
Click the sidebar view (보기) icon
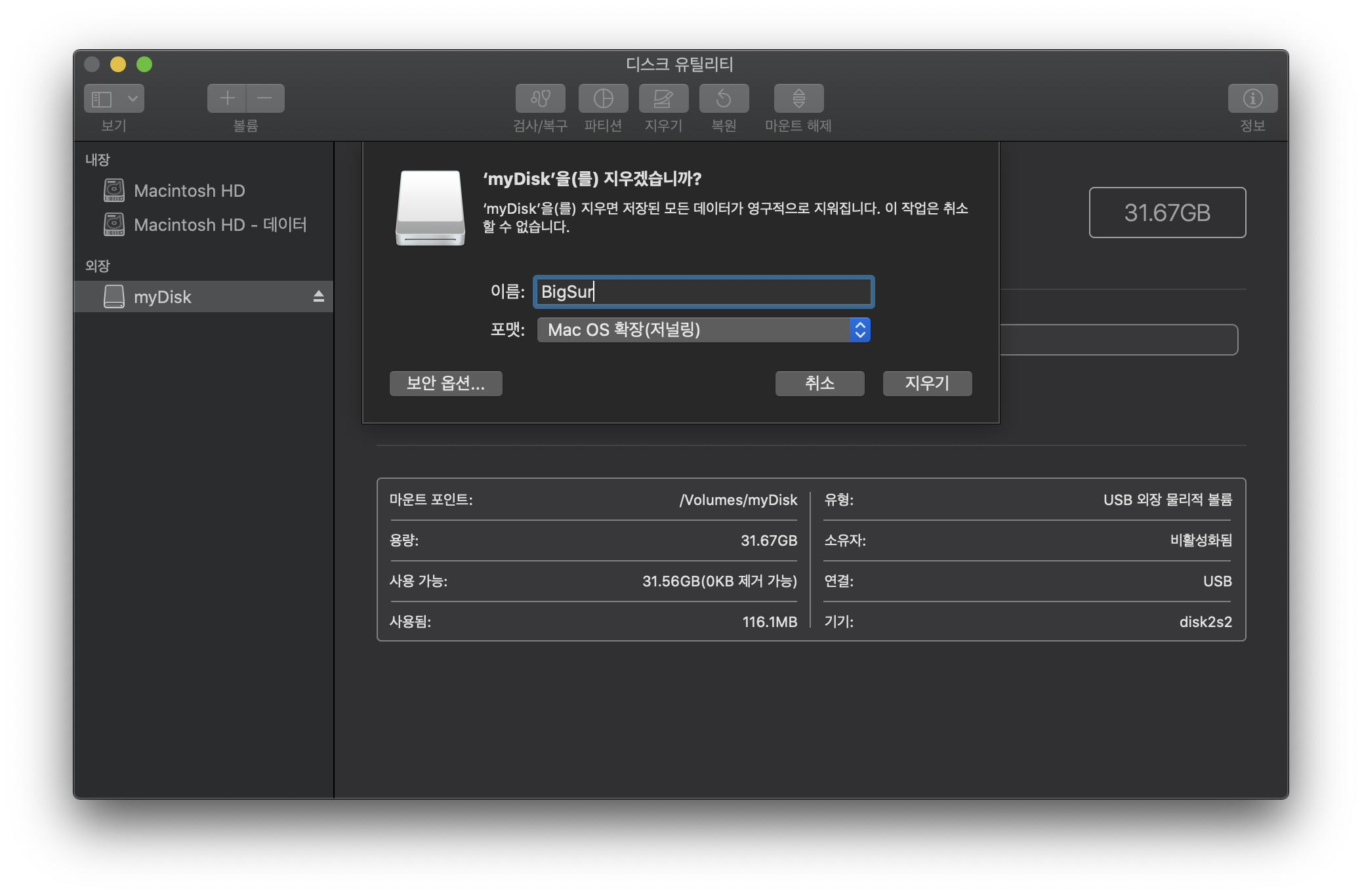coord(102,98)
